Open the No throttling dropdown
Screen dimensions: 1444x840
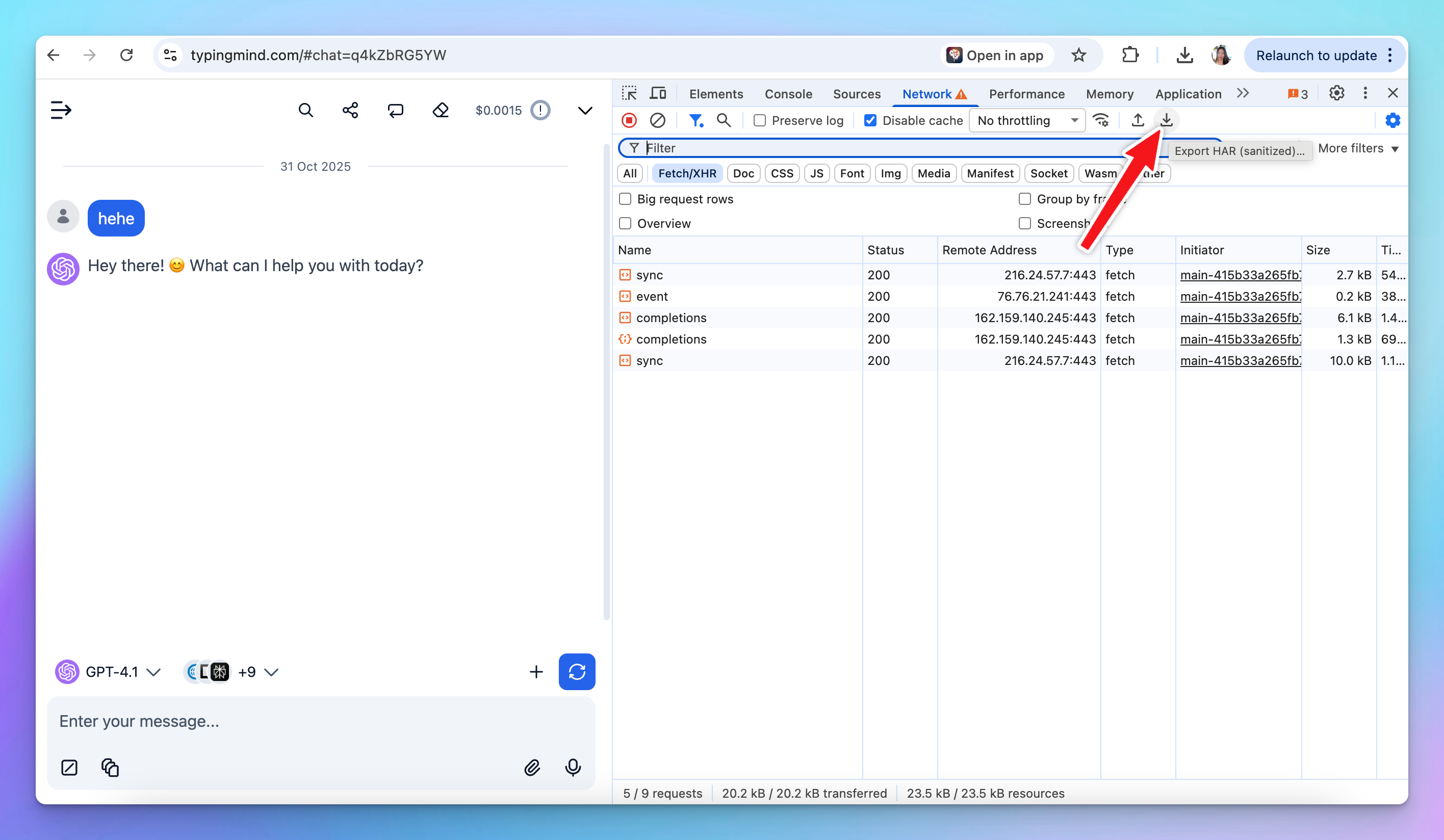pyautogui.click(x=1026, y=120)
